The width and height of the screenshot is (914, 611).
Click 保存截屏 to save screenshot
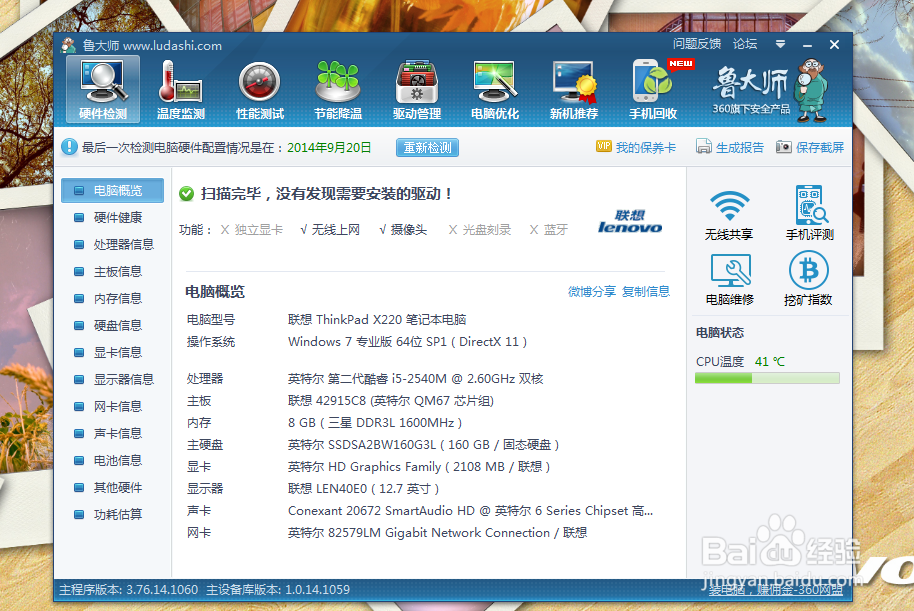pos(810,148)
